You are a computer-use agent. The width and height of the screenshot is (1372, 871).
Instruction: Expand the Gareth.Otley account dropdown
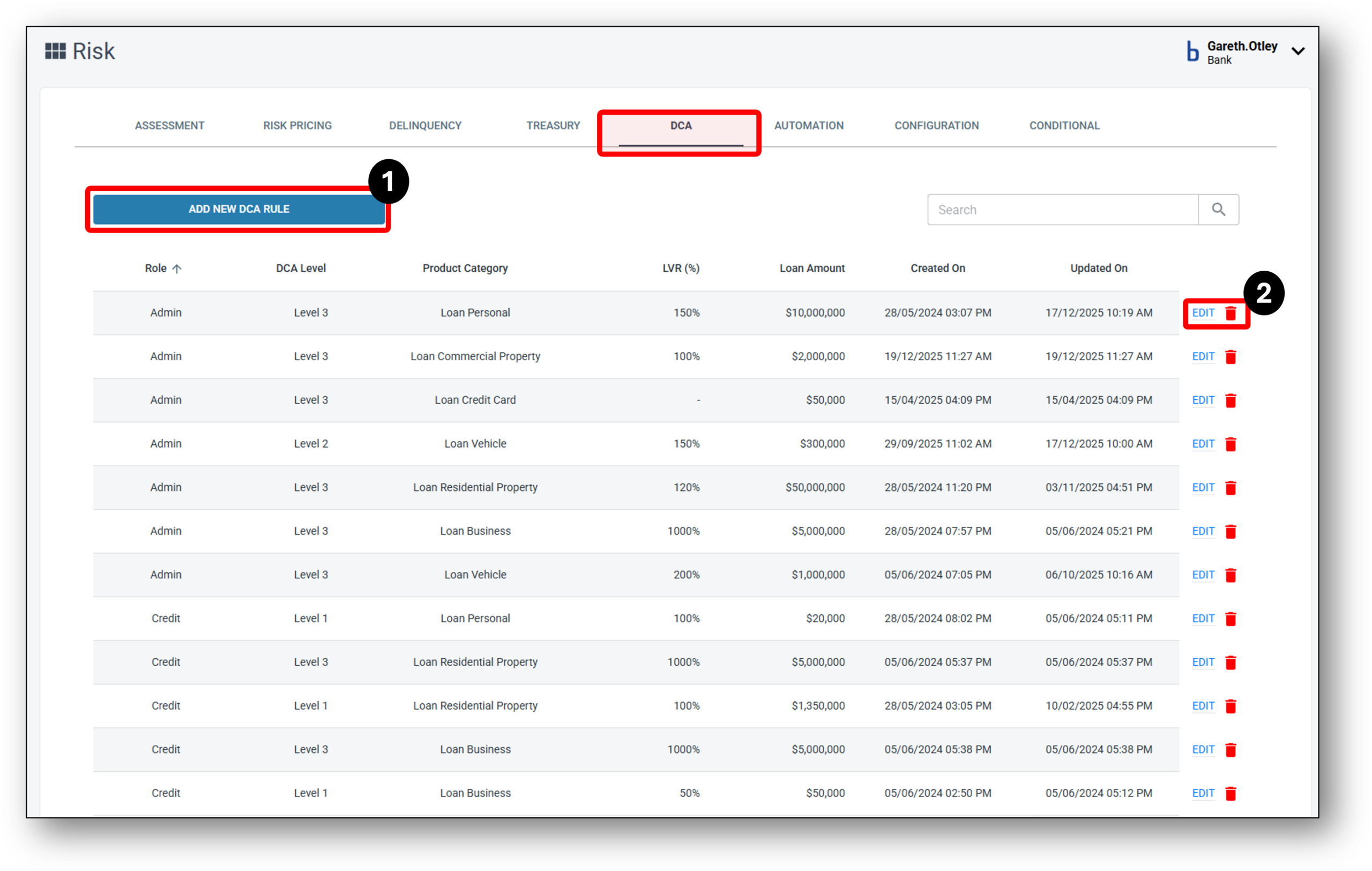pyautogui.click(x=1299, y=51)
